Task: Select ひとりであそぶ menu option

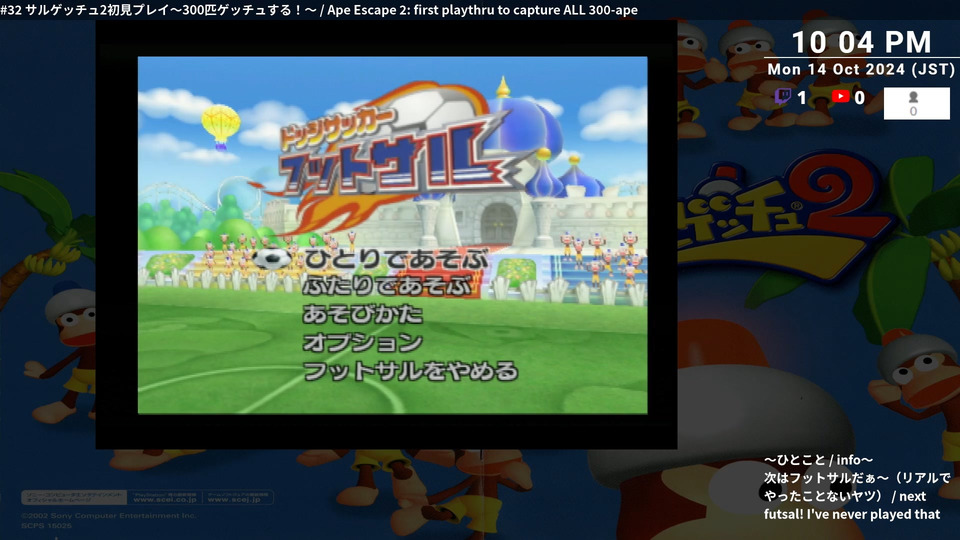Action: [397, 259]
